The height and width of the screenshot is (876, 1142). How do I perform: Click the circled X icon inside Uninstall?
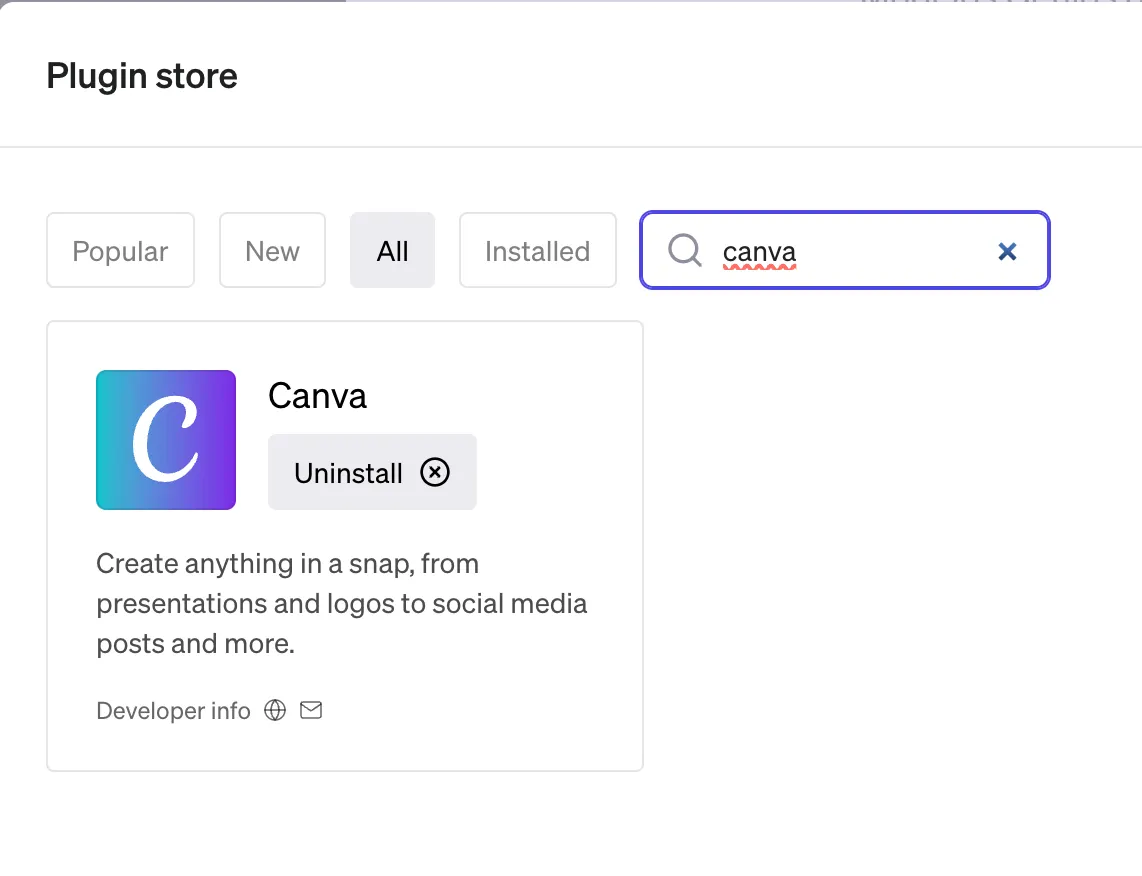pyautogui.click(x=435, y=472)
